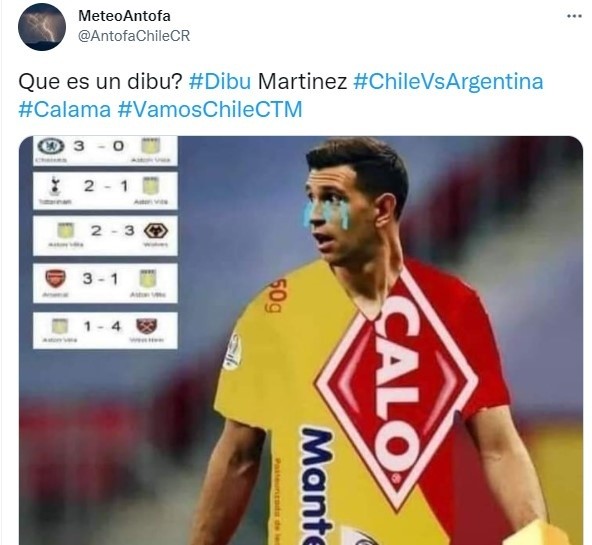Click the Chelsea crest in the image
Screen dimensions: 592x545
click(x=52, y=146)
